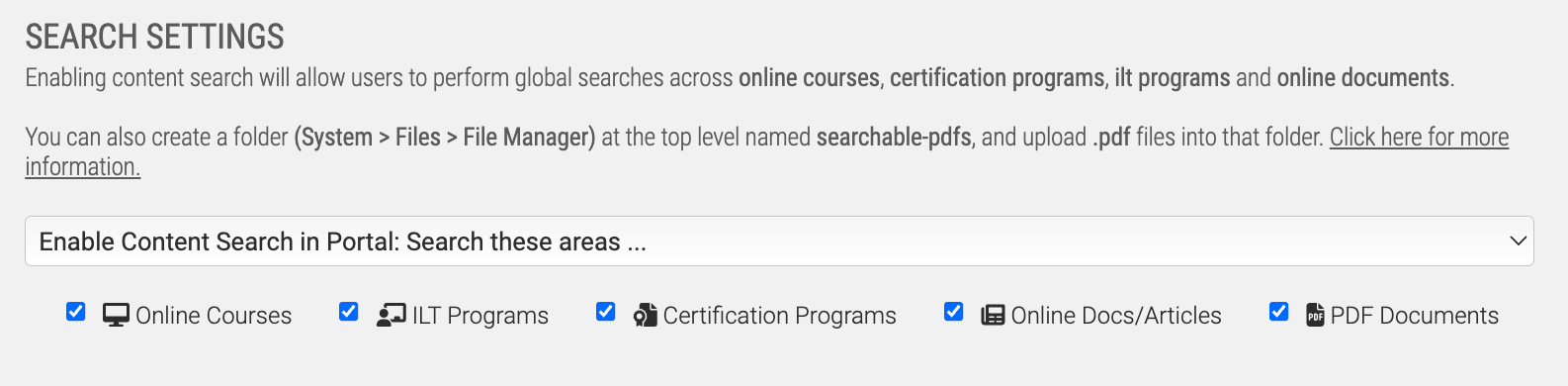Image resolution: width=1568 pixels, height=386 pixels.
Task: Click the Online Courses monitor icon
Action: pyautogui.click(x=116, y=316)
